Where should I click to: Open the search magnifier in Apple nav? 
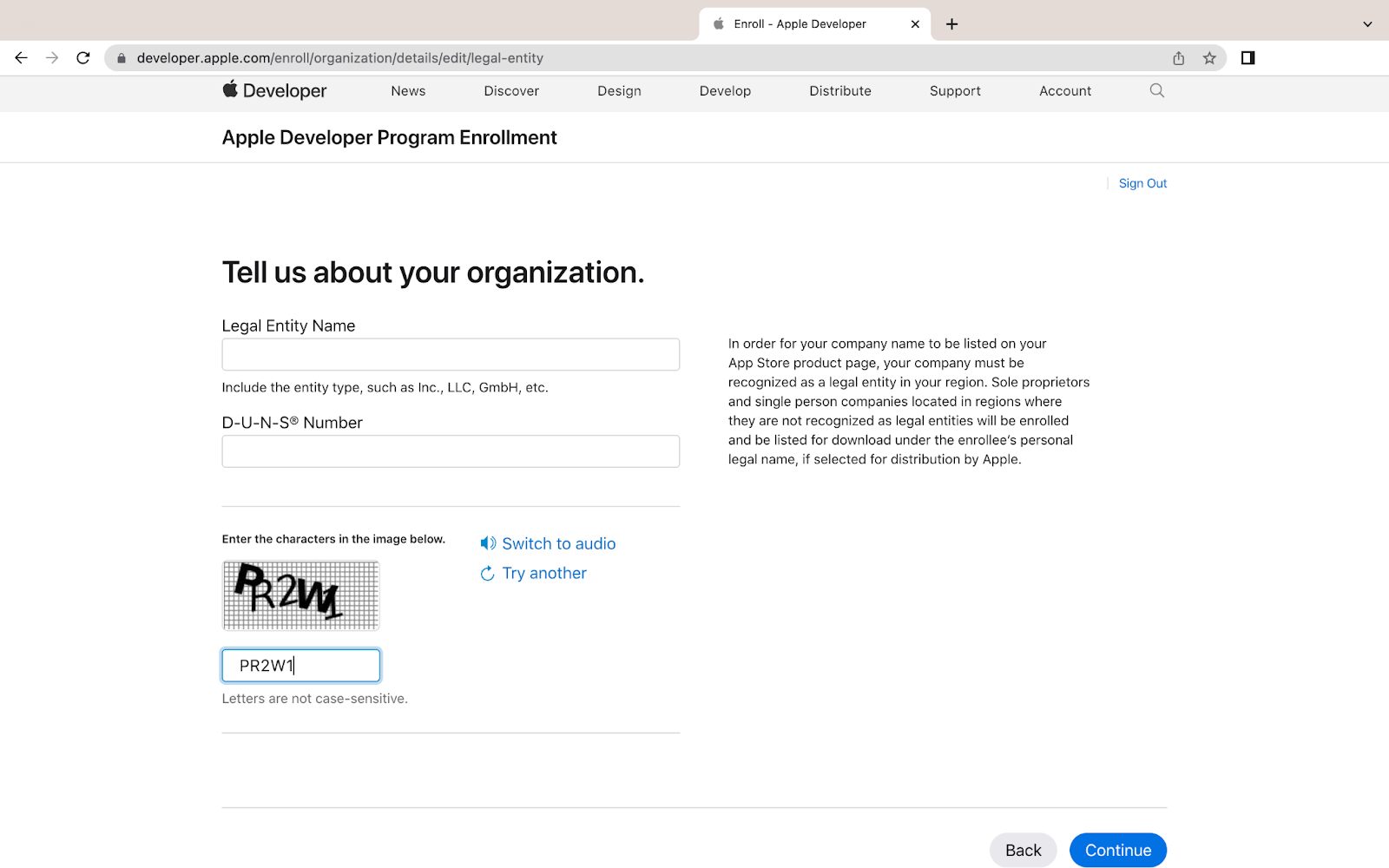[1156, 90]
